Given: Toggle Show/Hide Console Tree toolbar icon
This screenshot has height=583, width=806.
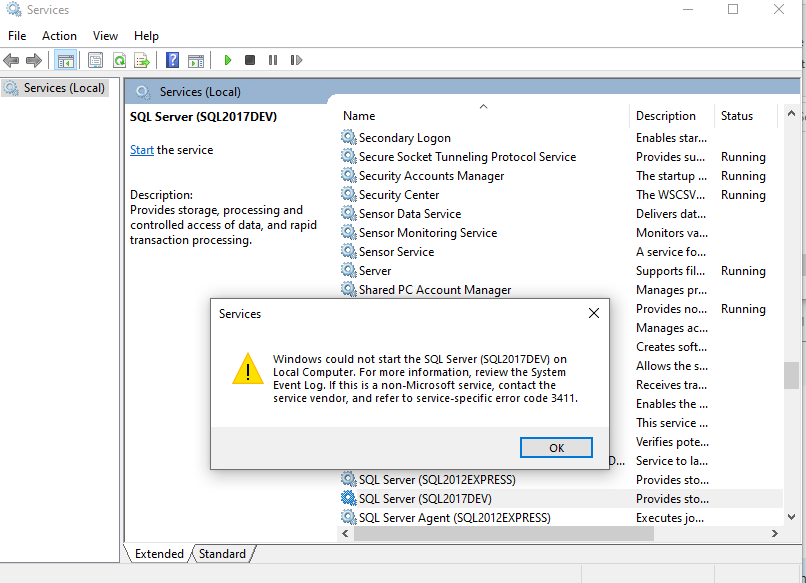Looking at the screenshot, I should (x=65, y=60).
